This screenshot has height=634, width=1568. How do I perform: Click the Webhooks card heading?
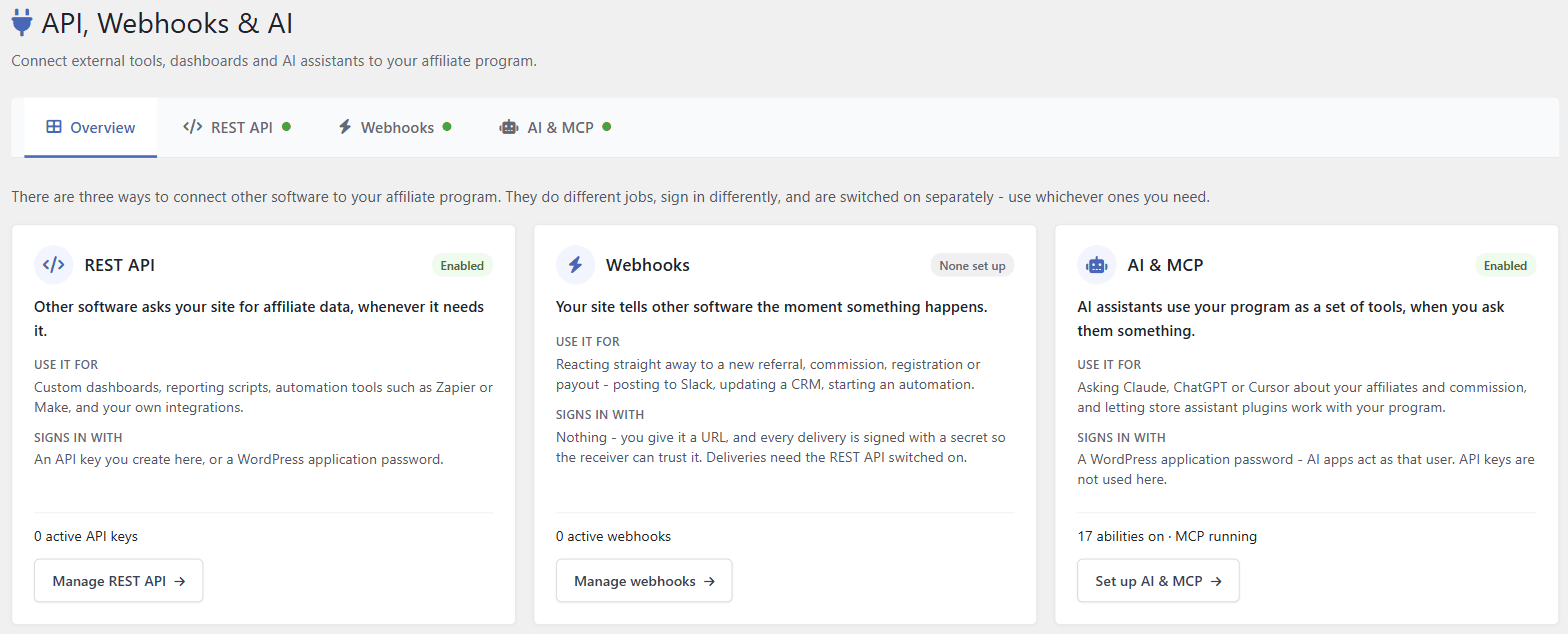(648, 265)
